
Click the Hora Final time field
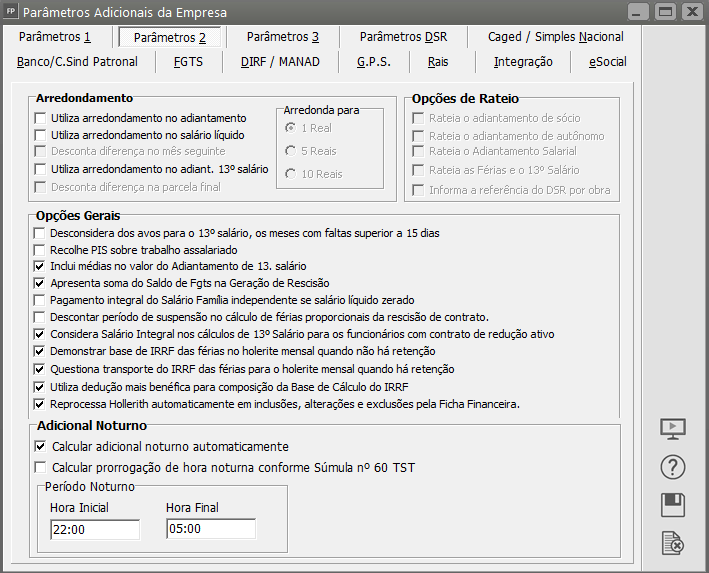point(210,529)
